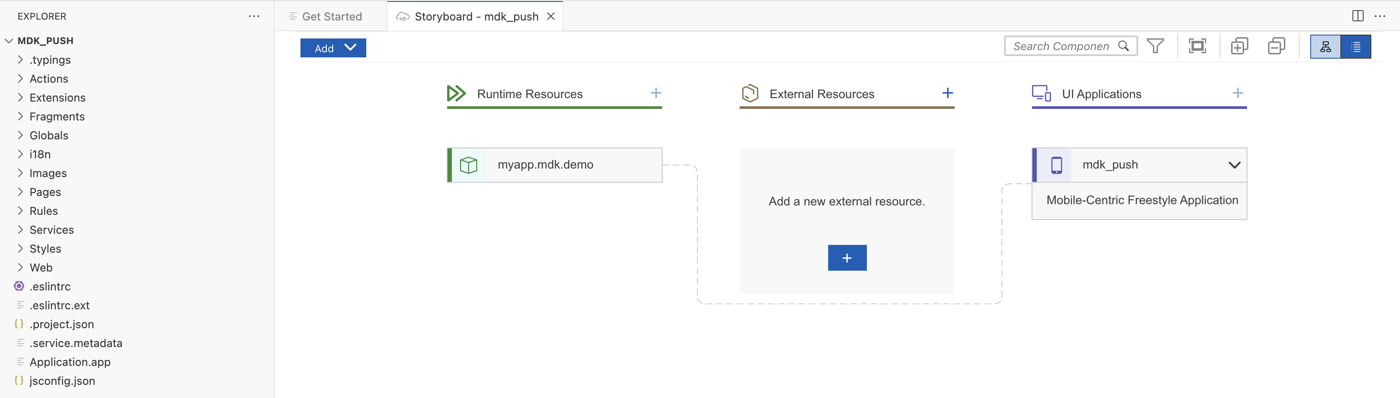Select the myapp.mdk.demo runtime resource card
Screen dimensions: 1400x398
[x=555, y=165]
